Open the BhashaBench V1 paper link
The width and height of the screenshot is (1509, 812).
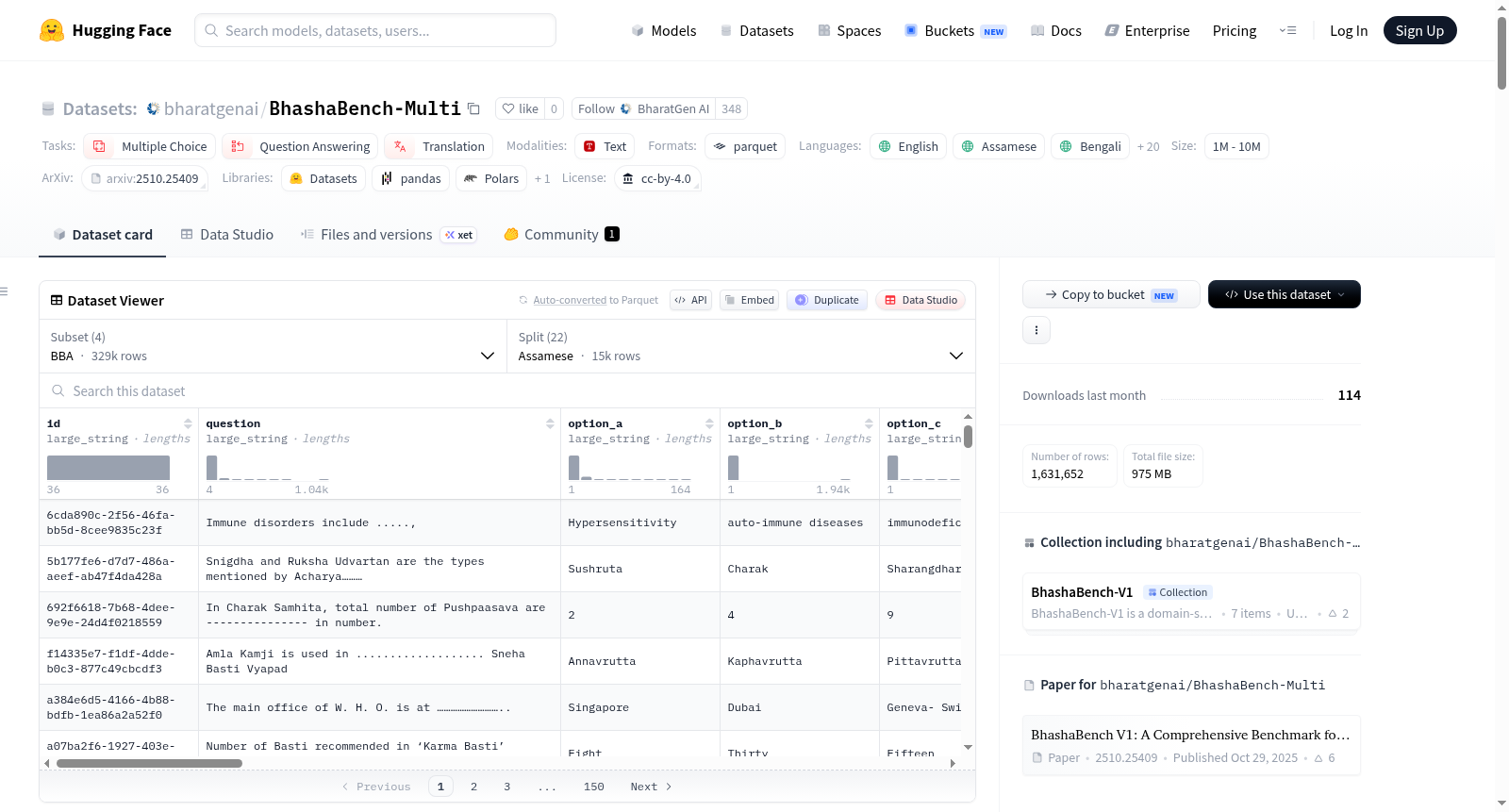(1191, 745)
